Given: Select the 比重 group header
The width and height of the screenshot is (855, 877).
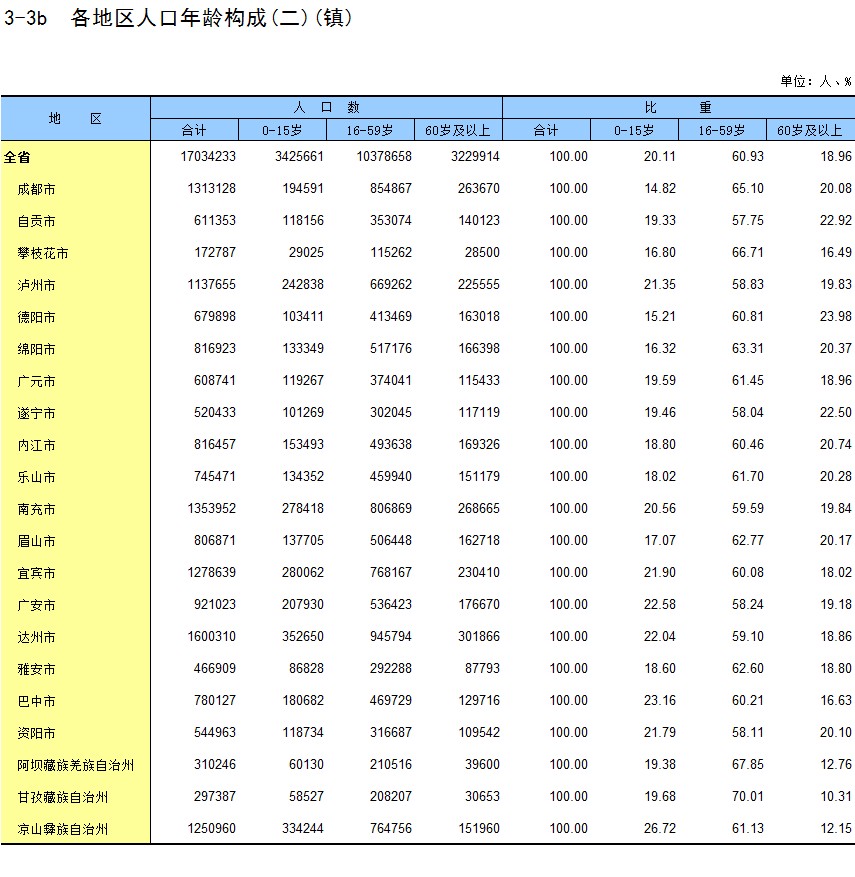Looking at the screenshot, I should tap(678, 107).
